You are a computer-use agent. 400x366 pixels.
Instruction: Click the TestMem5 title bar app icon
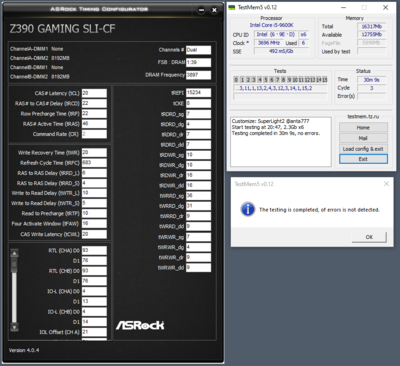[x=232, y=7]
